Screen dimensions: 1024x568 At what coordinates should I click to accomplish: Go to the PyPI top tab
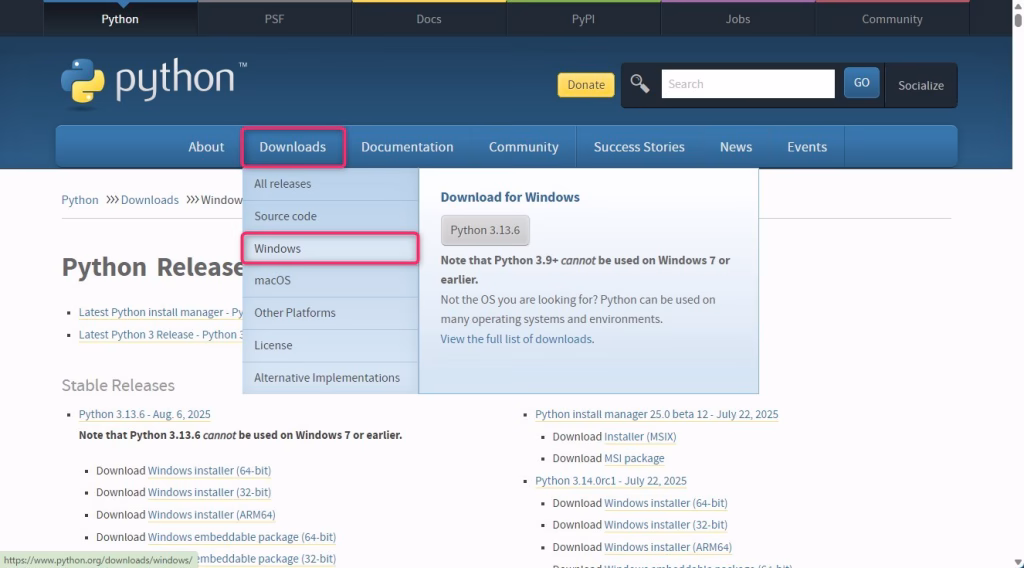(x=583, y=19)
